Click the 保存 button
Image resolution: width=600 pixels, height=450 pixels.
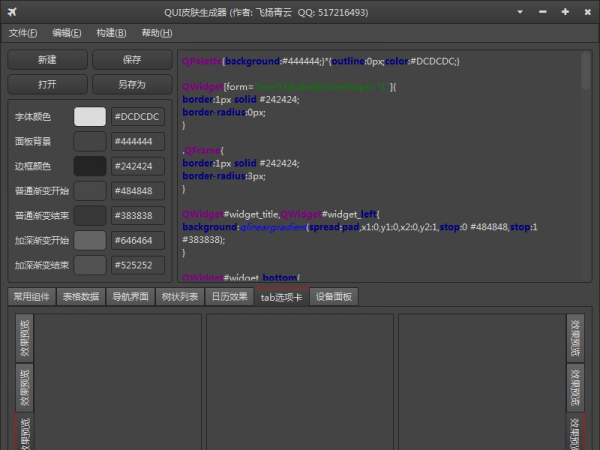point(131,60)
